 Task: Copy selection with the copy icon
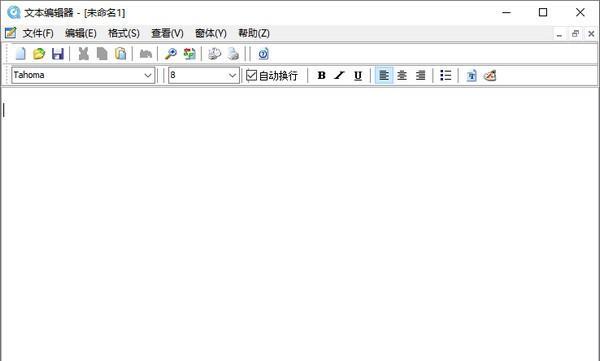[102, 54]
